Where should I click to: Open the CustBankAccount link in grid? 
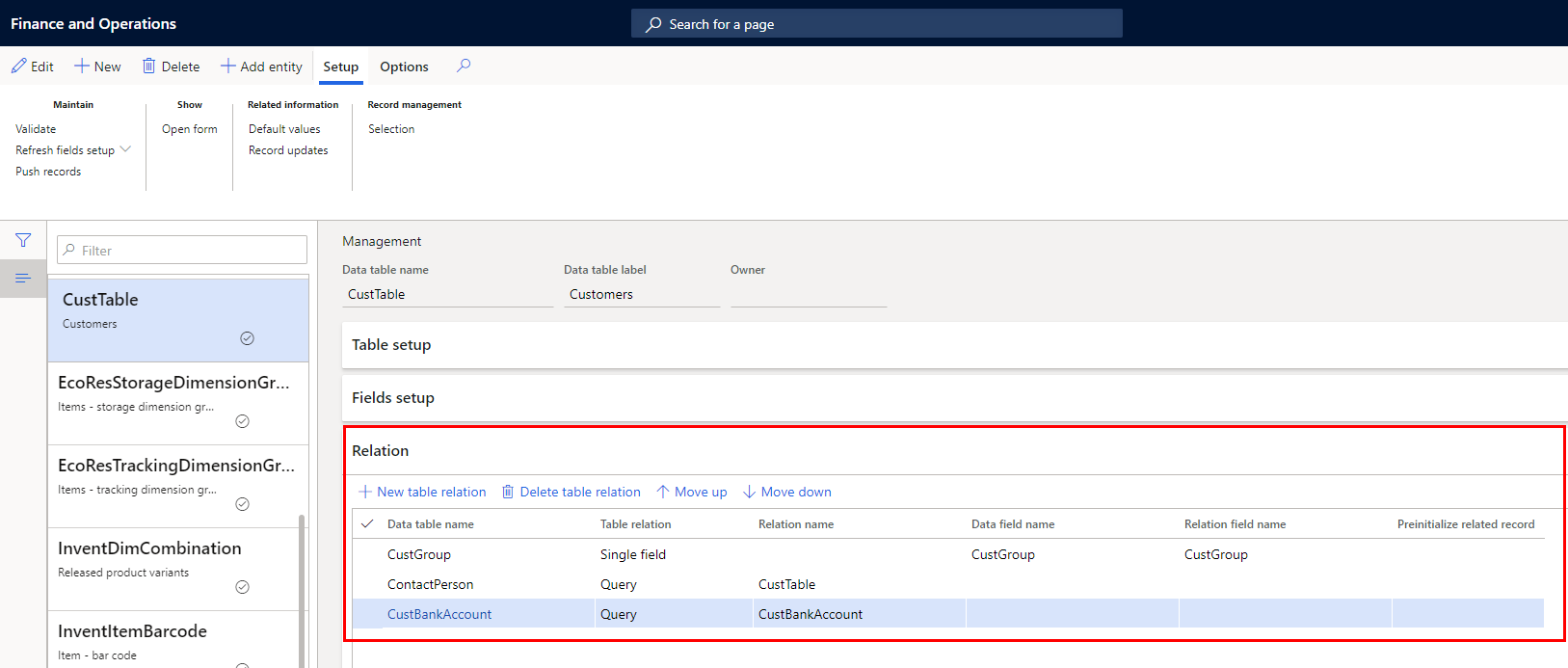point(439,614)
